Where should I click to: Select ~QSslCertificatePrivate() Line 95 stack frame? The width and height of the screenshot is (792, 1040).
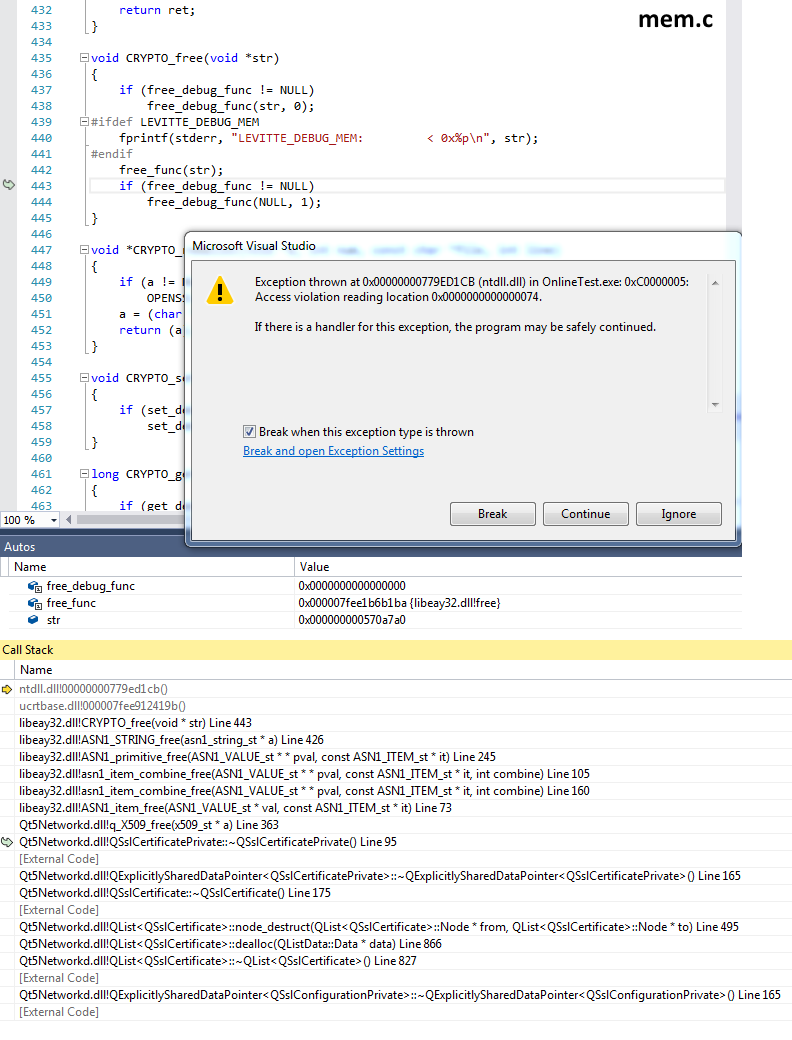(x=208, y=842)
